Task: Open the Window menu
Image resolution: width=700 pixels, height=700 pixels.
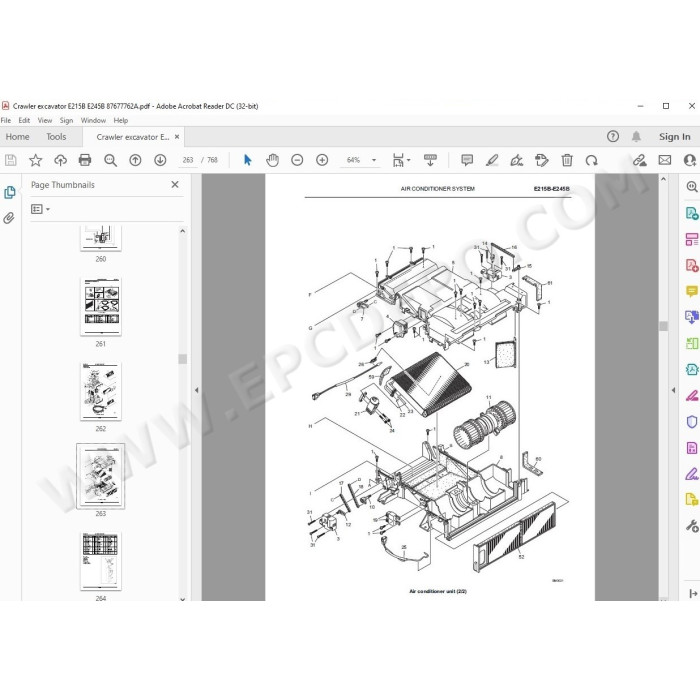Action: tap(93, 120)
